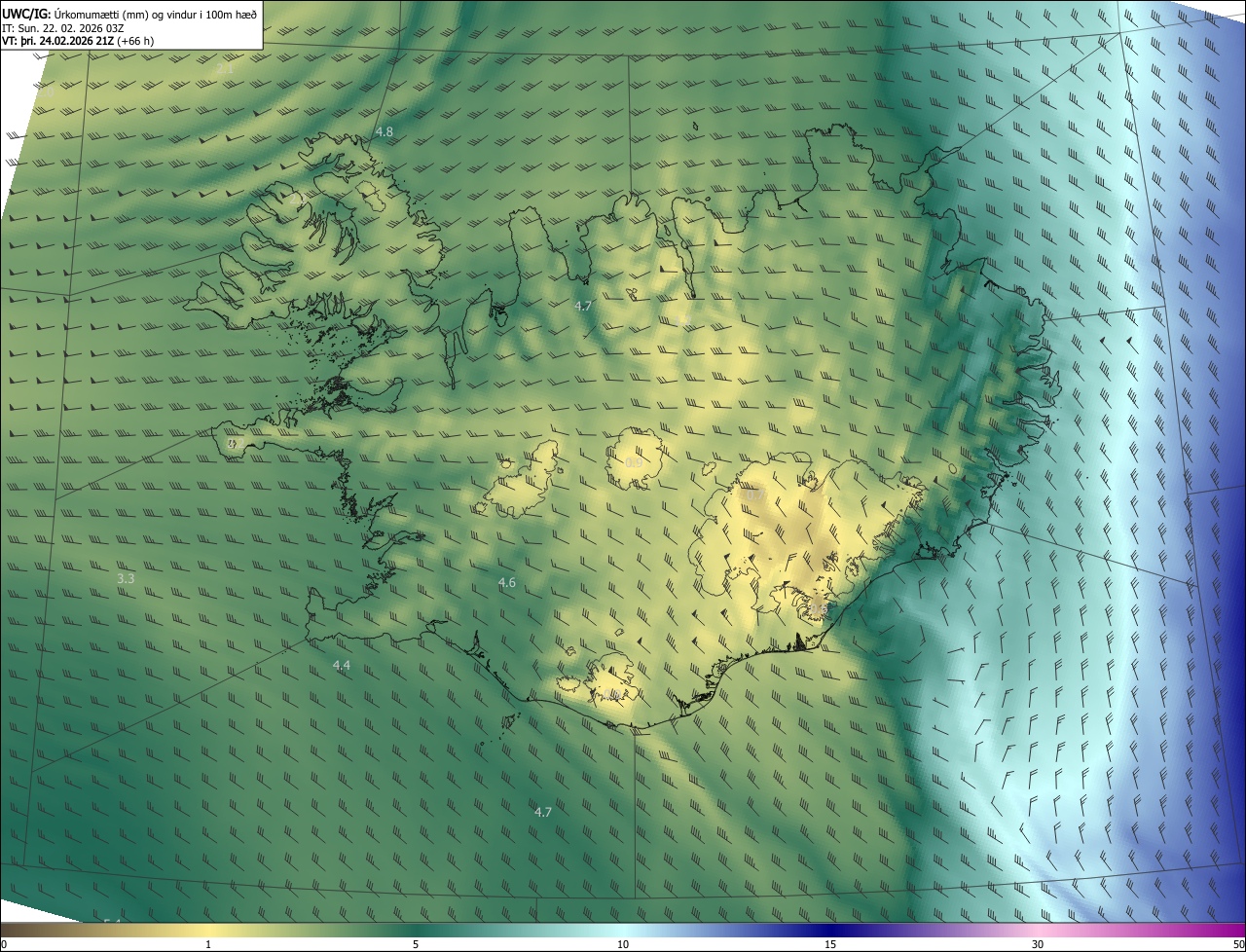Click the '5' tick on the color scale

tap(416, 945)
